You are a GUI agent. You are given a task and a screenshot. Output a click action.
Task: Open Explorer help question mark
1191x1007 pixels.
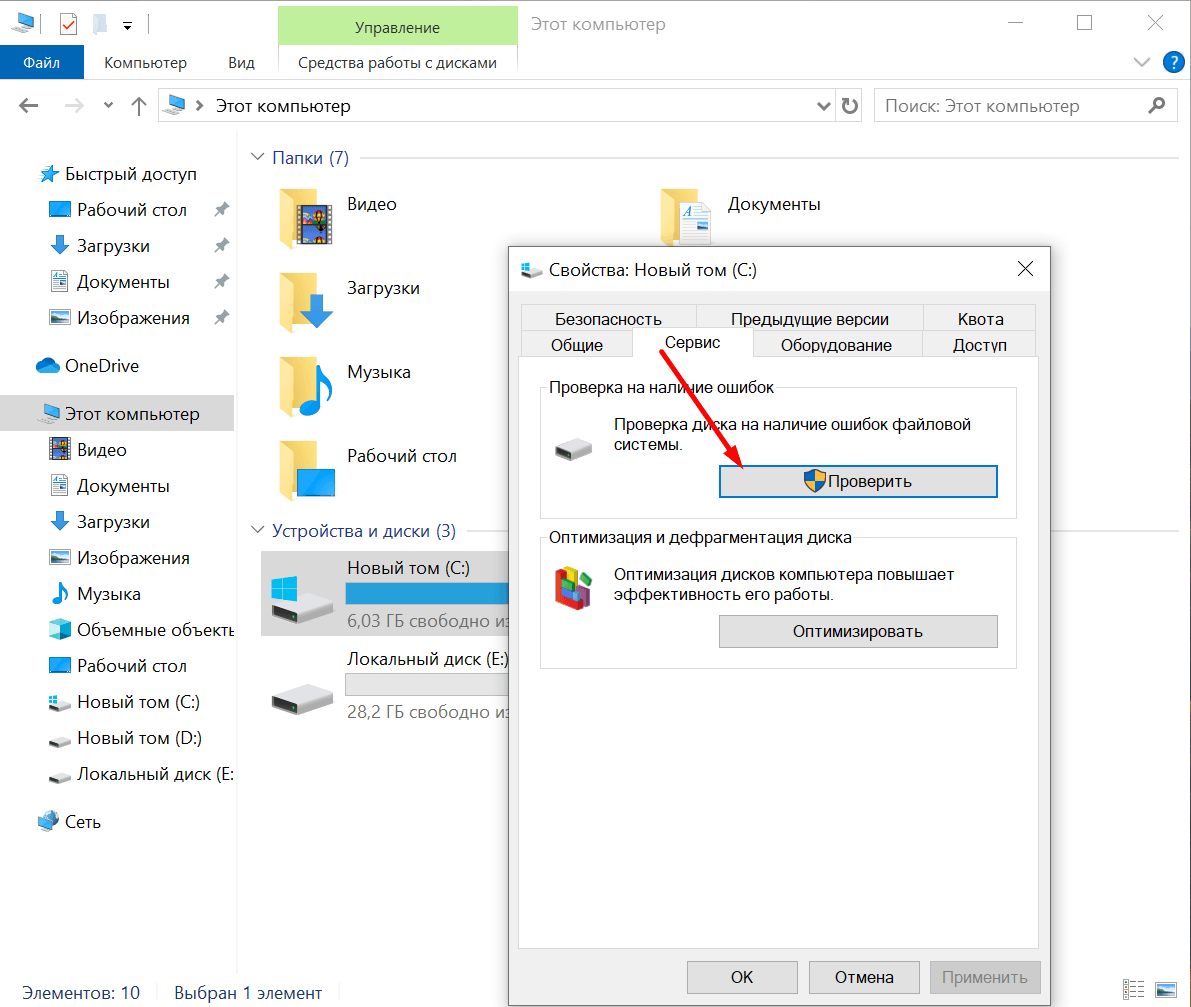[1173, 62]
